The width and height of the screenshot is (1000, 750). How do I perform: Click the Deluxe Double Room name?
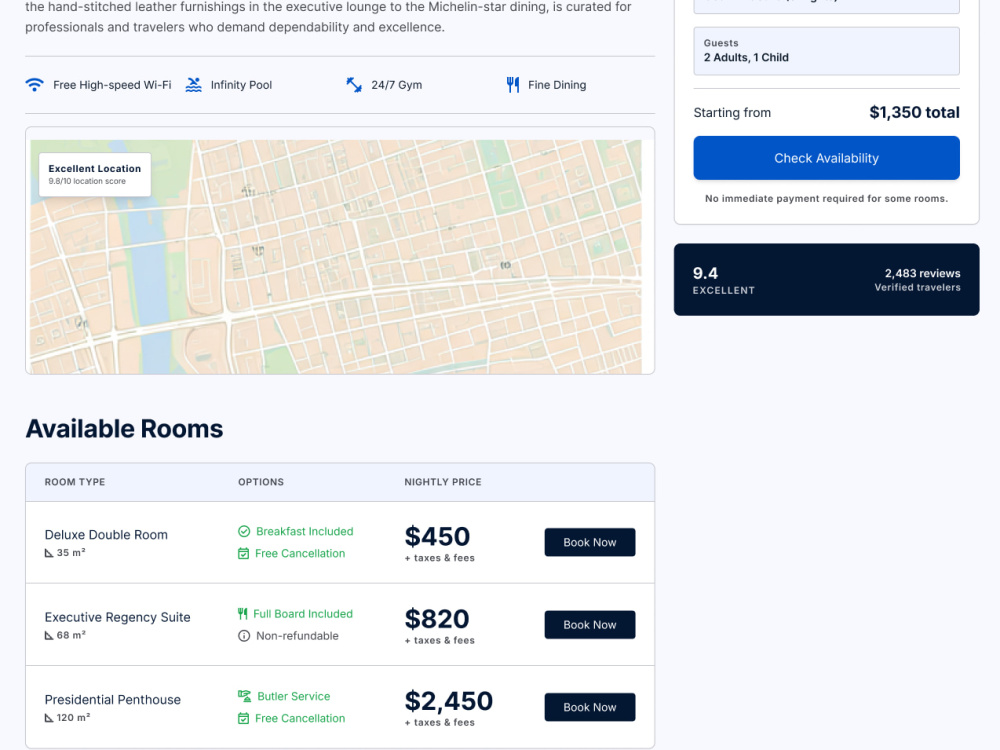[106, 535]
